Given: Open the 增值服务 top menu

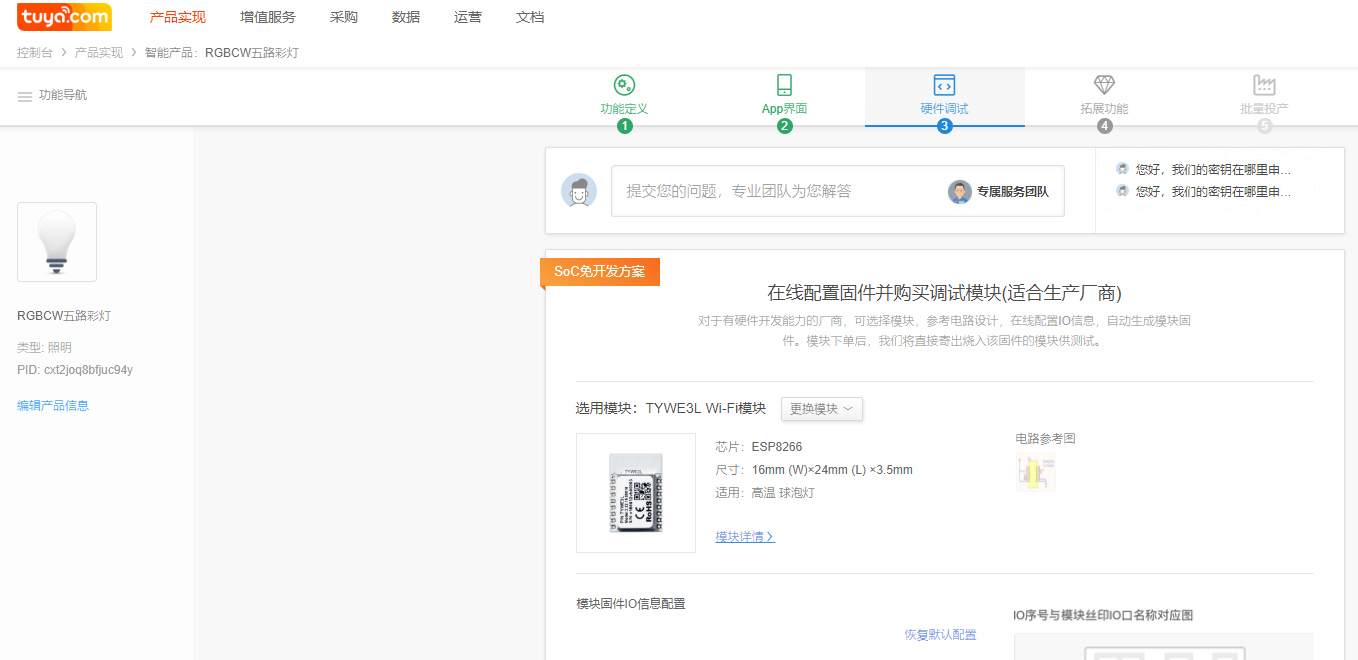Looking at the screenshot, I should (x=268, y=17).
